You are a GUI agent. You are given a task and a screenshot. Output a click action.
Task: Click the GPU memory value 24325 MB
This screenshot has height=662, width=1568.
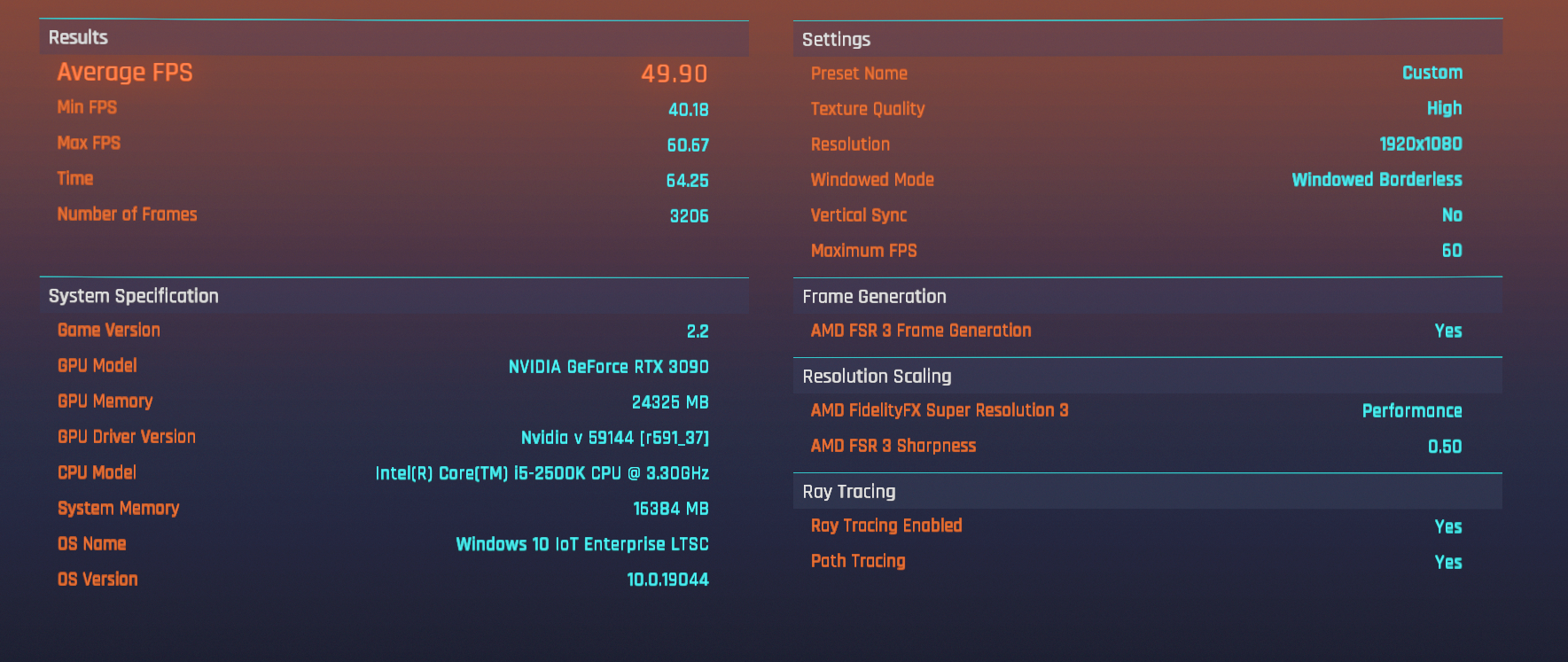670,402
